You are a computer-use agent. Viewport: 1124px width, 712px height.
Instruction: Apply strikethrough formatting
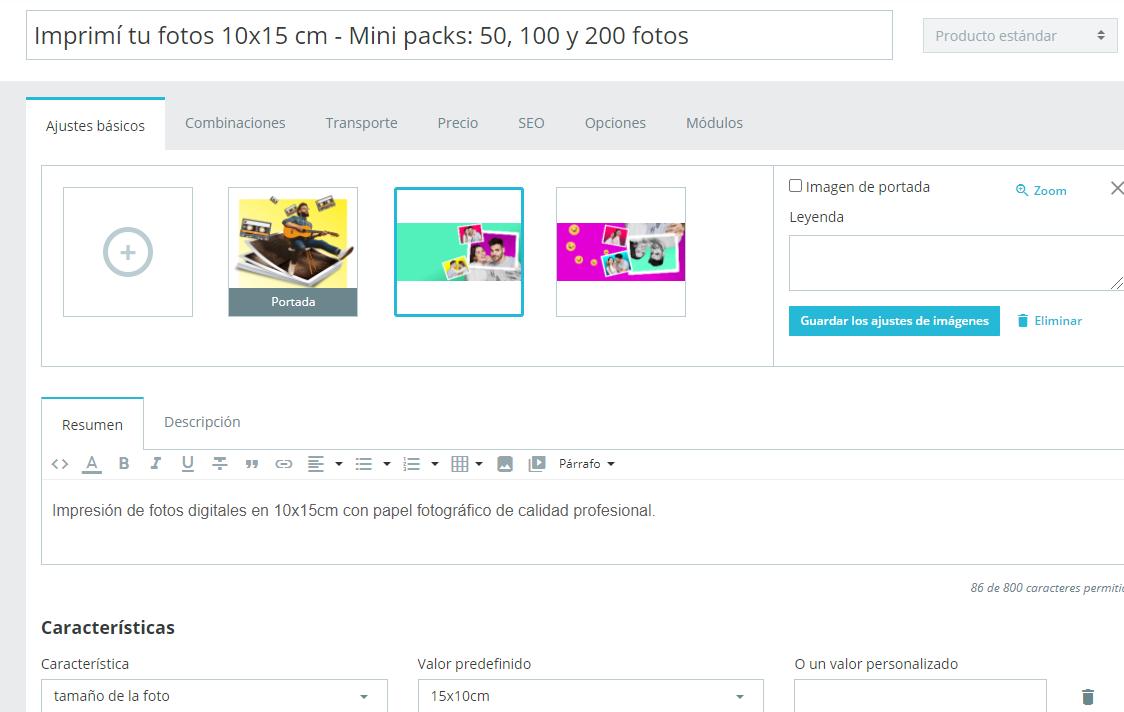tap(220, 464)
